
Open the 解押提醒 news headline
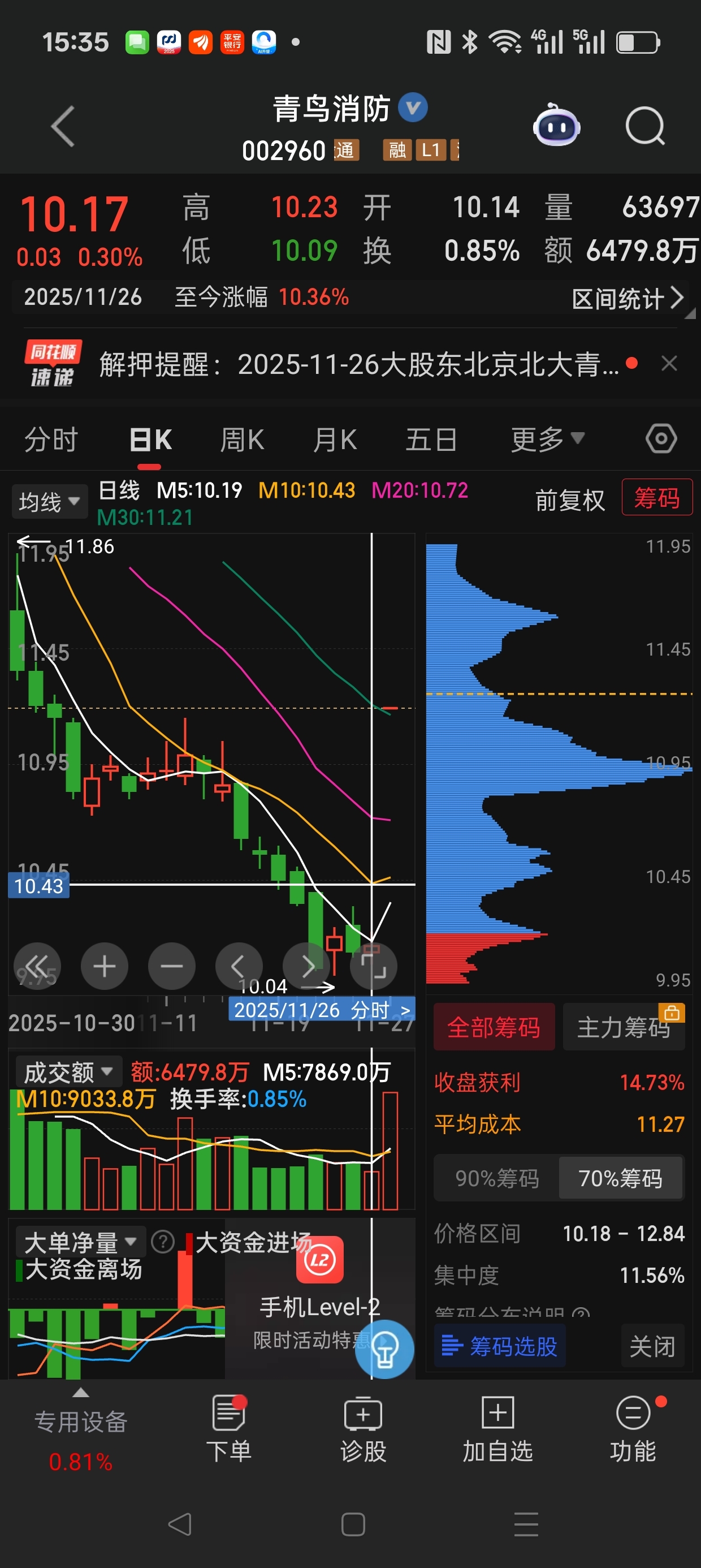click(359, 364)
